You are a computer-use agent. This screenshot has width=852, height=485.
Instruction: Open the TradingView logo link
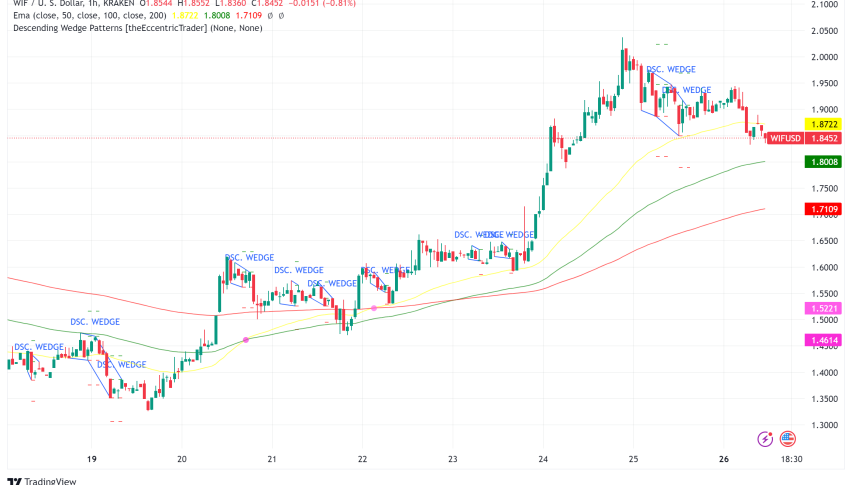[x=42, y=481]
